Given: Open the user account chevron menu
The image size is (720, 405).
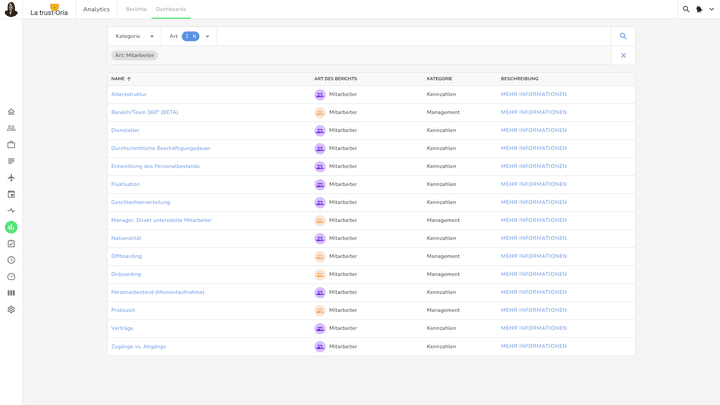Looking at the screenshot, I should [x=712, y=9].
